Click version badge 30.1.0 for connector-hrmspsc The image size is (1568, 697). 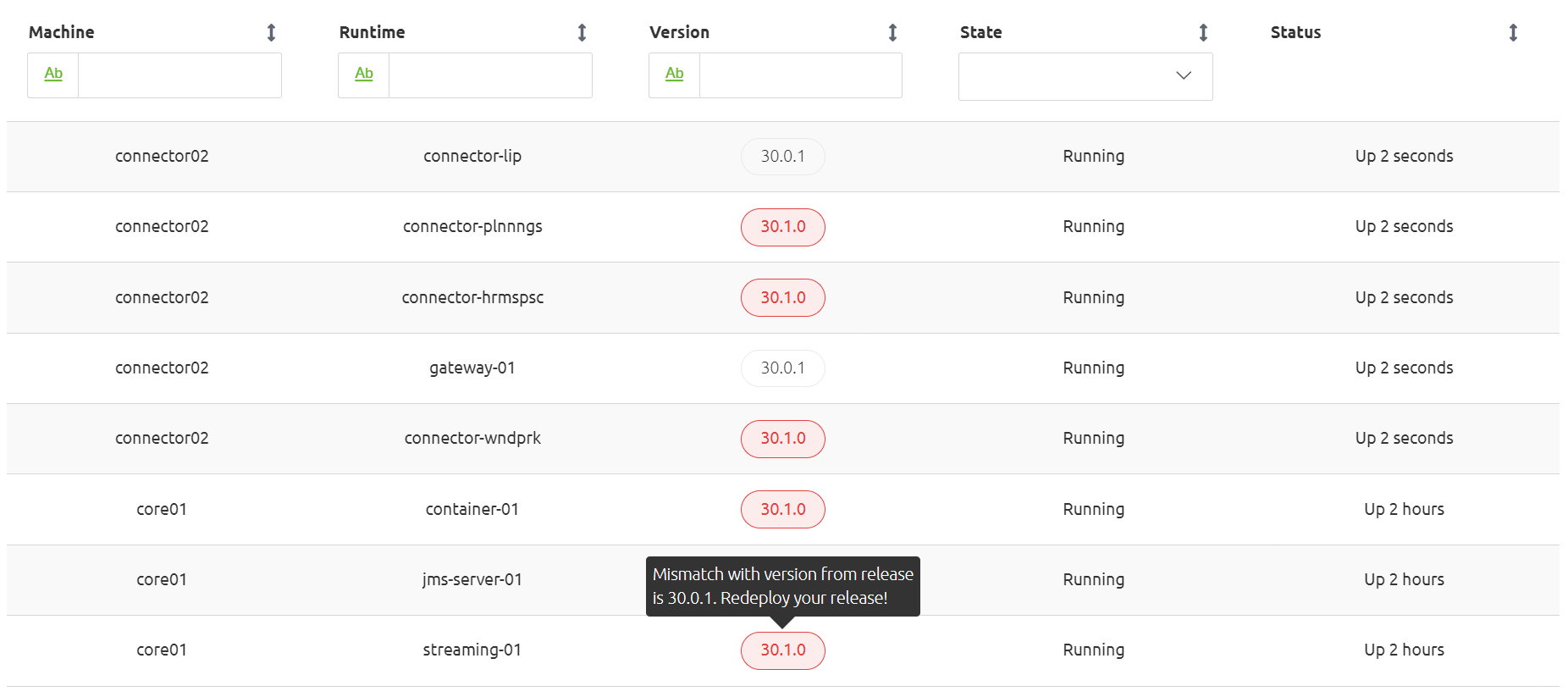tap(783, 298)
